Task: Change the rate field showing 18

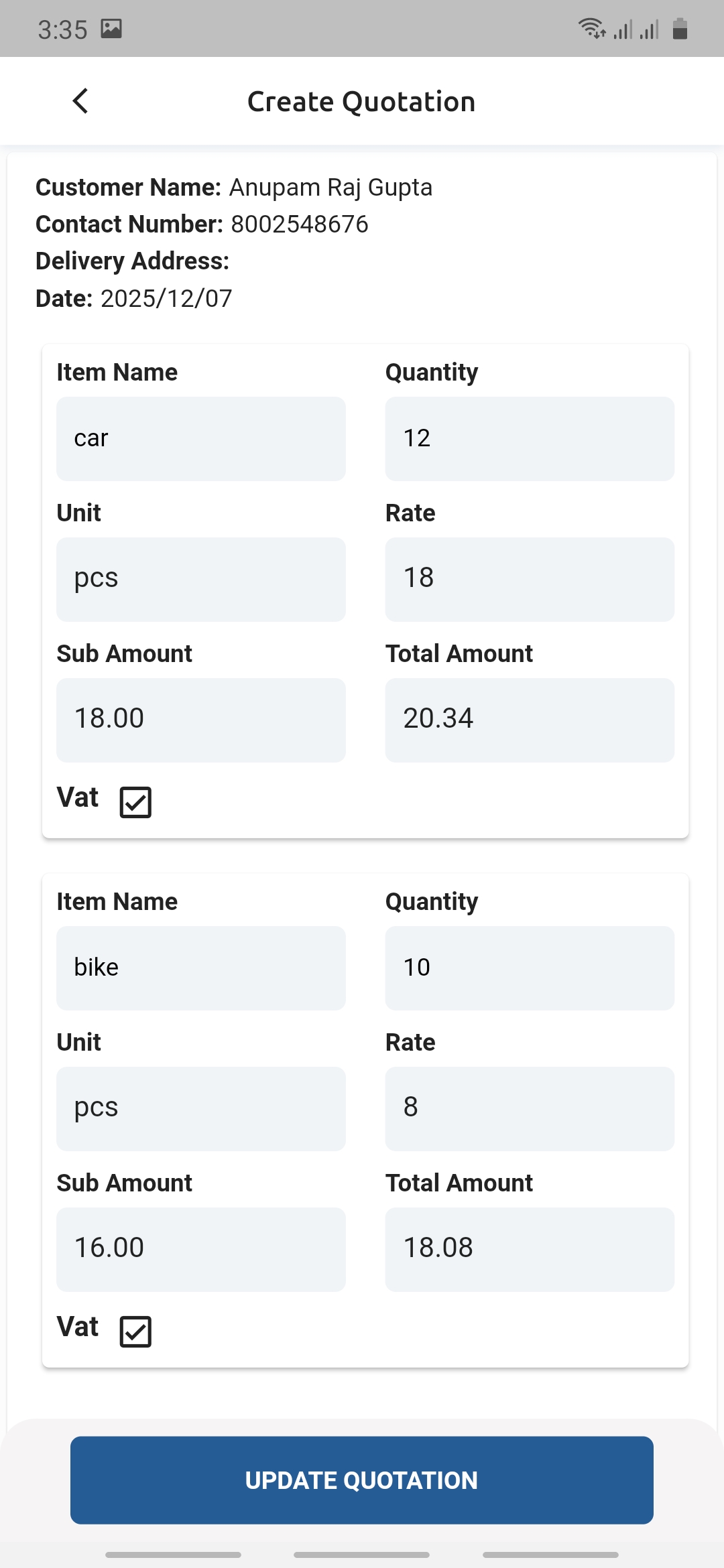Action: [530, 580]
